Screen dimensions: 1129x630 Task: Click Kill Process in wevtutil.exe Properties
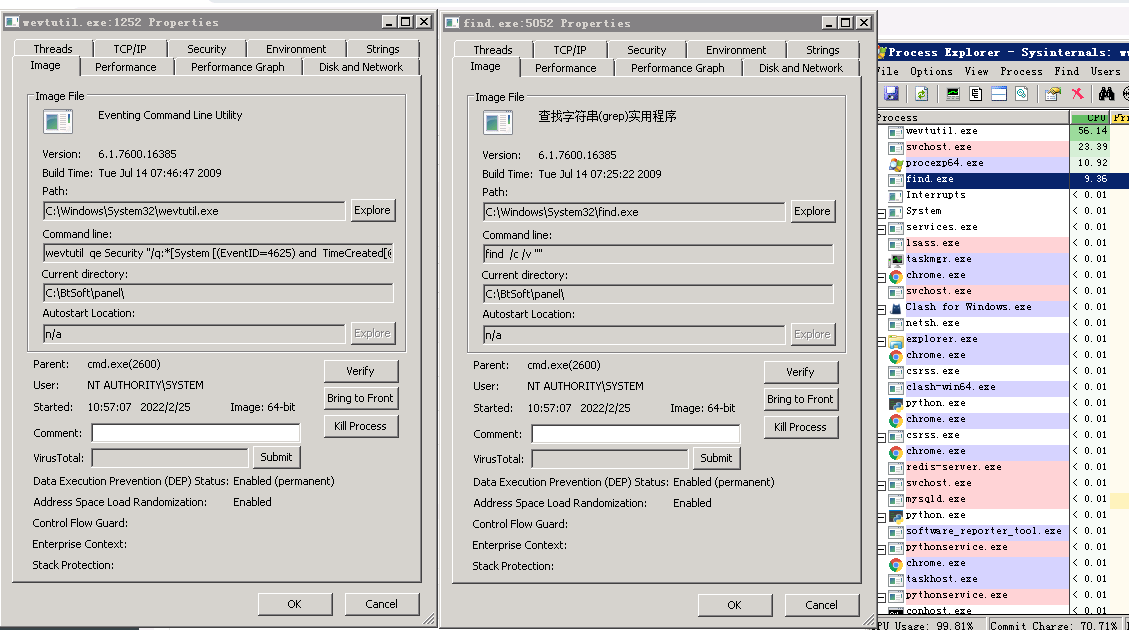(x=360, y=426)
